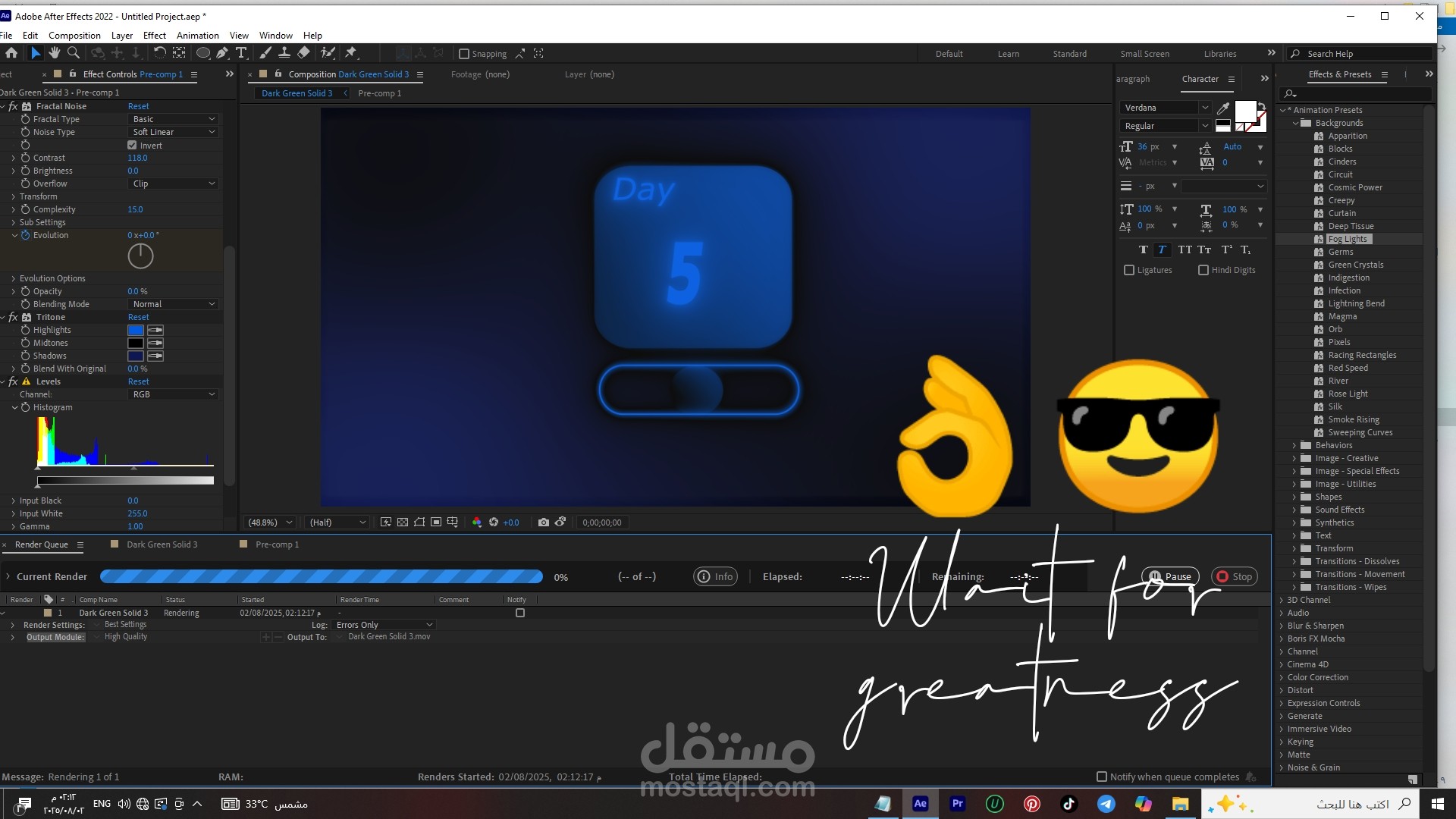Open the Overflow Clip dropdown
The height and width of the screenshot is (819, 1456).
point(174,184)
